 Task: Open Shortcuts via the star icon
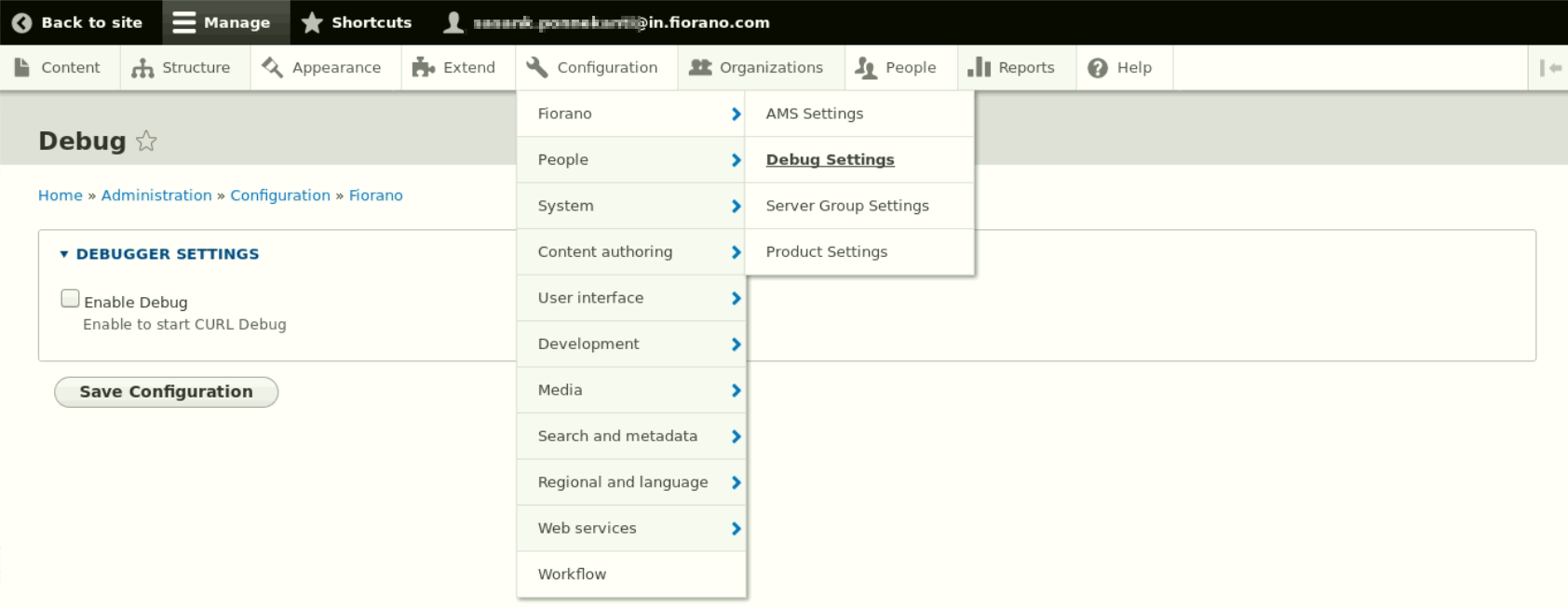tap(312, 22)
